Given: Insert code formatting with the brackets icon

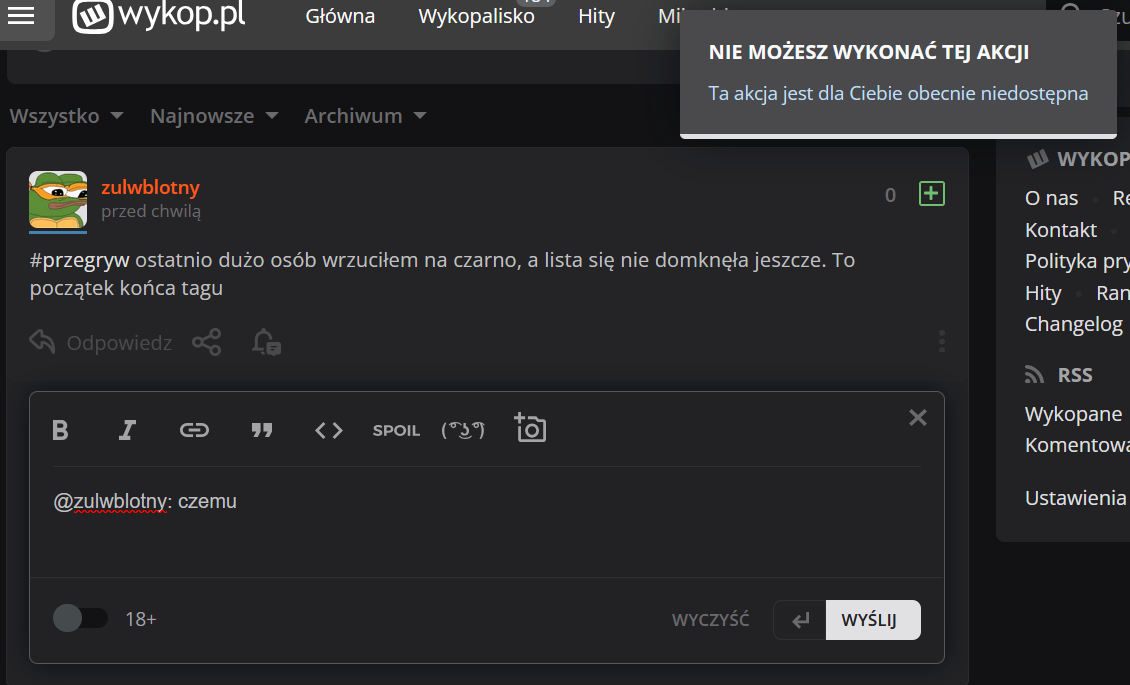Looking at the screenshot, I should pyautogui.click(x=329, y=430).
